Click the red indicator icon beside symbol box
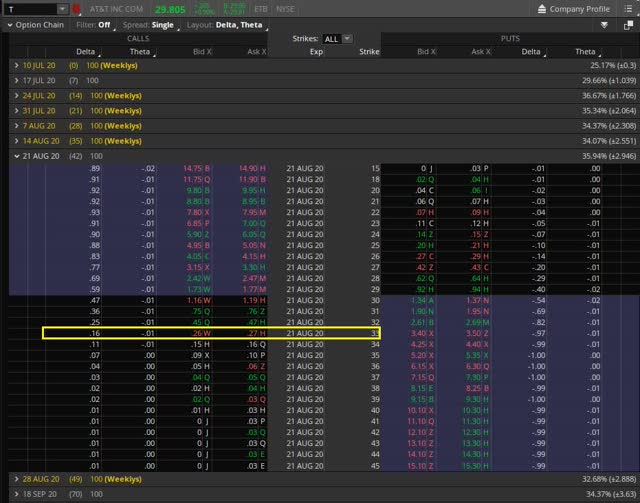640x503 pixels. click(x=76, y=9)
